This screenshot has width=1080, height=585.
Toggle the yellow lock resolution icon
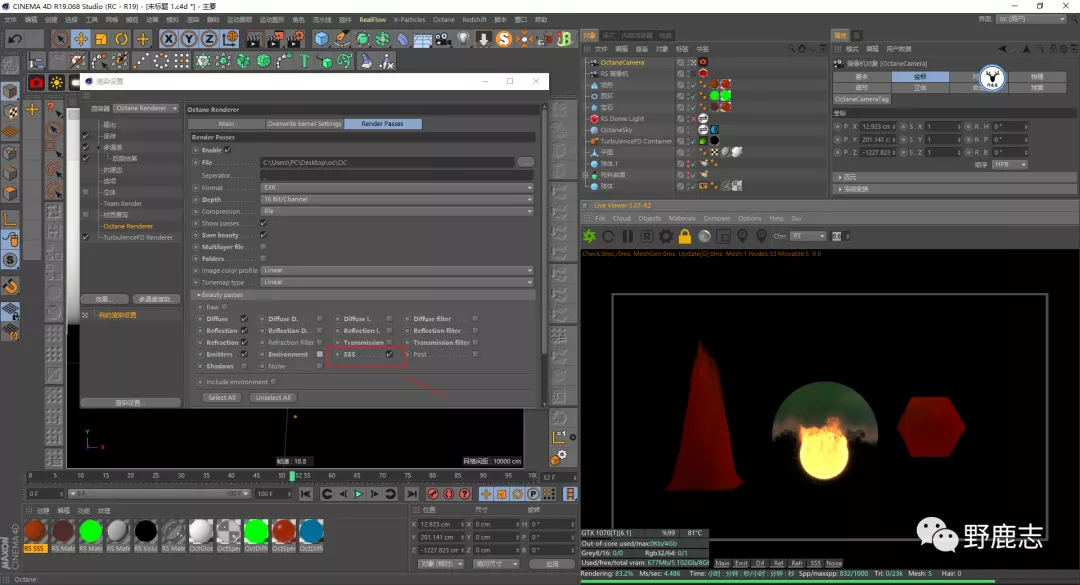click(x=685, y=237)
